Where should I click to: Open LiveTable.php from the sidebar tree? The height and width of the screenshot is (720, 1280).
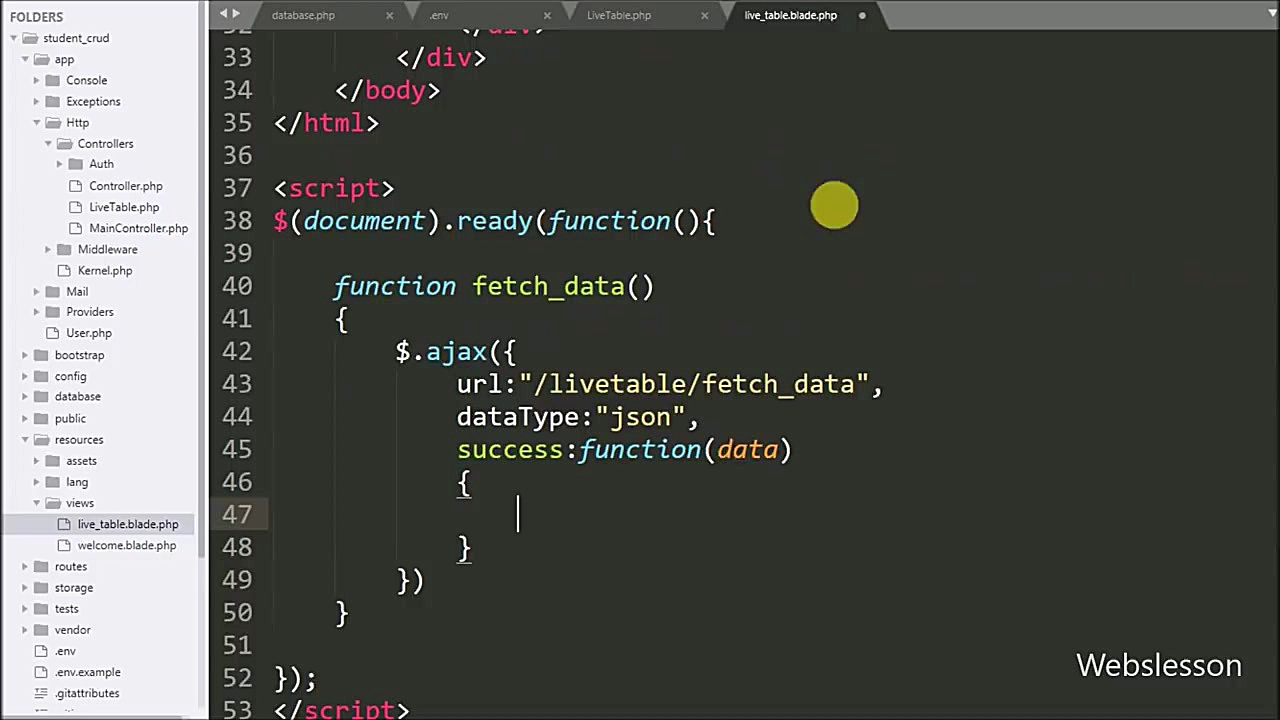point(124,207)
